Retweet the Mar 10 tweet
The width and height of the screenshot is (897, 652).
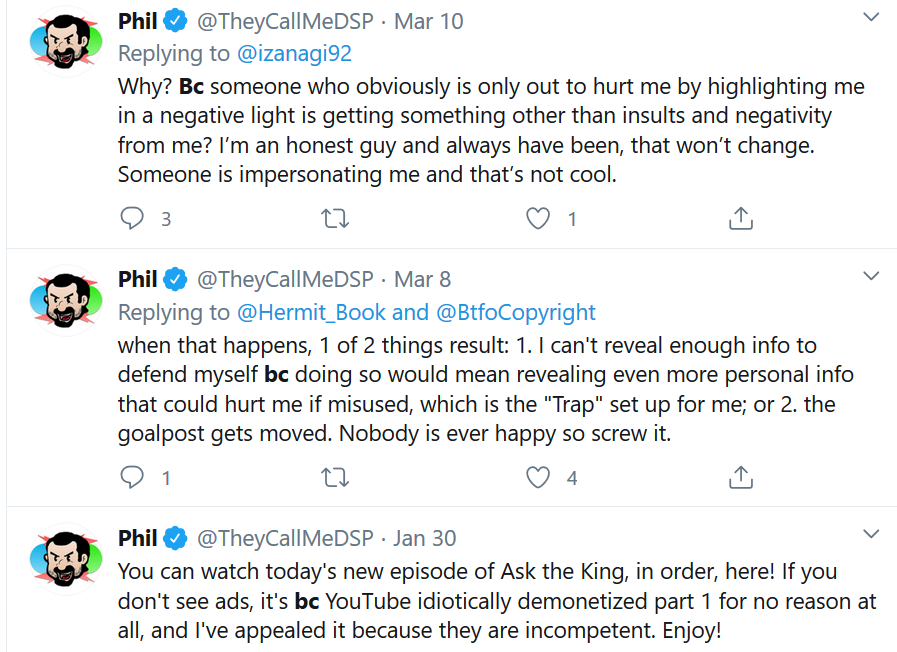point(335,218)
